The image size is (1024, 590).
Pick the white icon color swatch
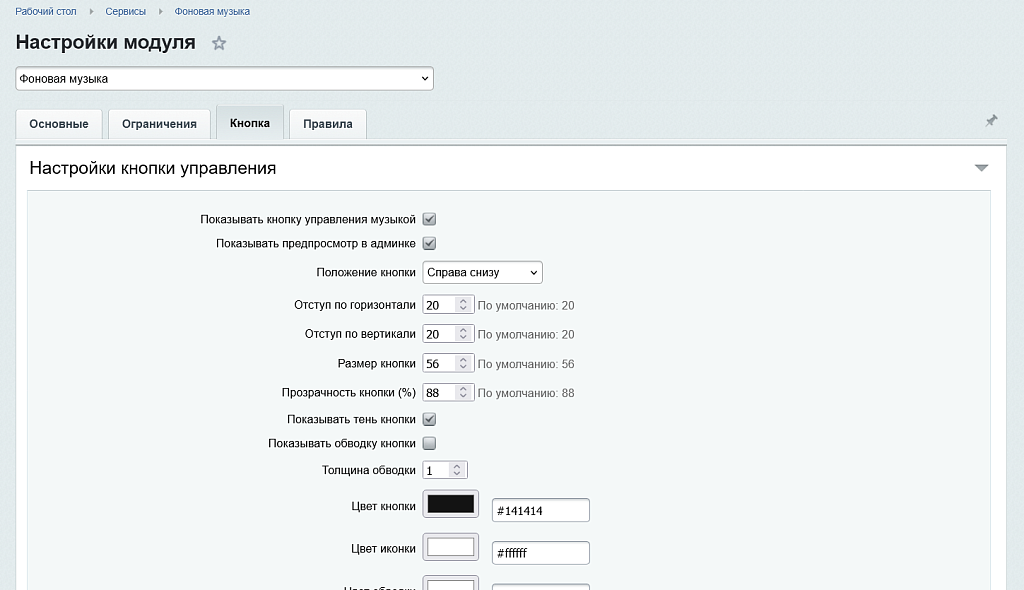[451, 547]
